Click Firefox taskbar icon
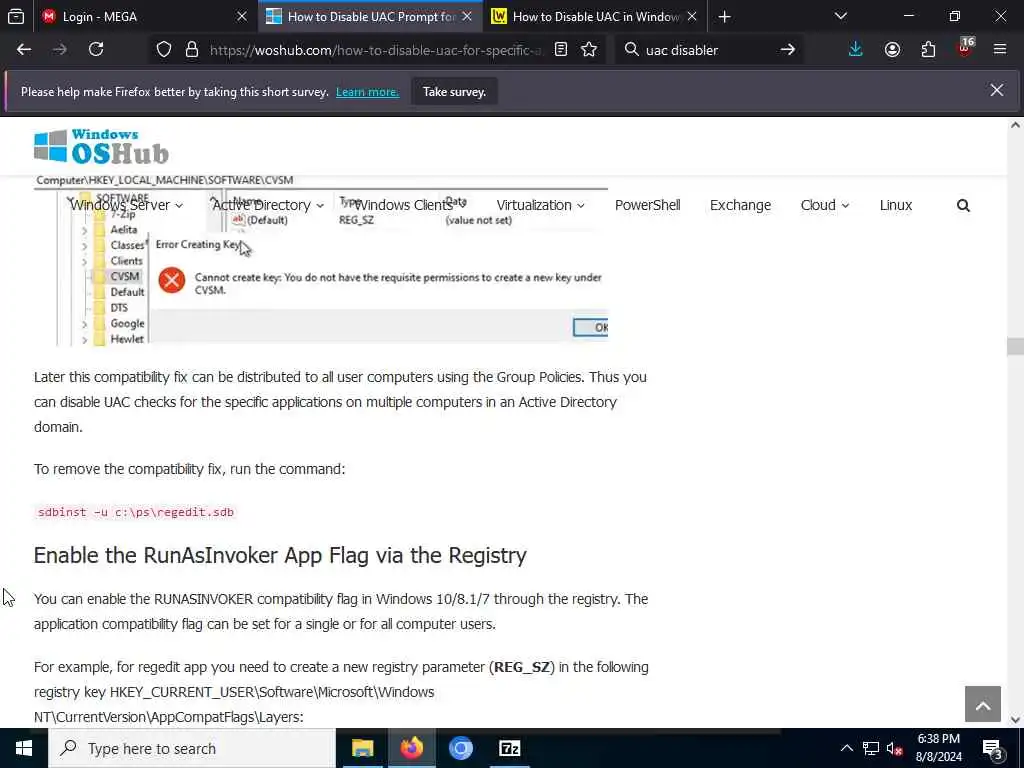Image resolution: width=1024 pixels, height=768 pixels. click(x=411, y=748)
